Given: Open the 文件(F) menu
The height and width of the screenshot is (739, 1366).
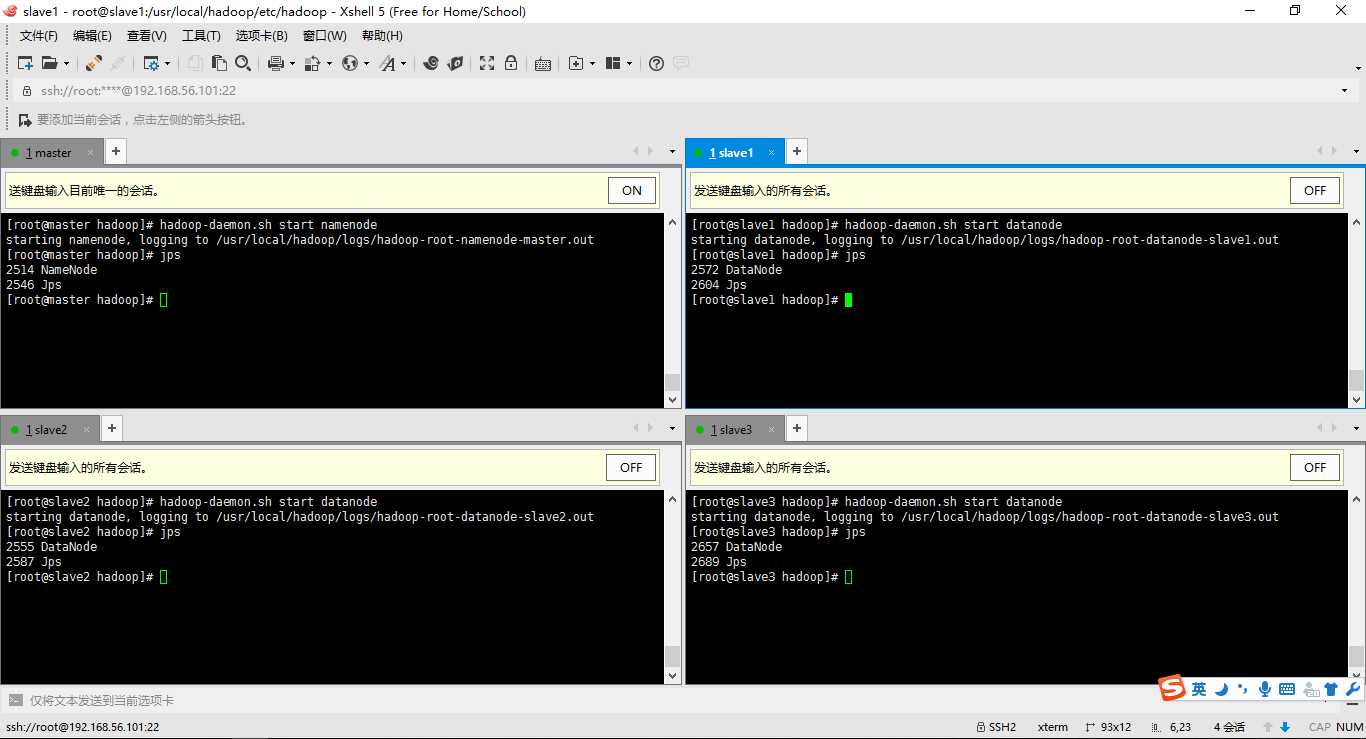Looking at the screenshot, I should (39, 36).
